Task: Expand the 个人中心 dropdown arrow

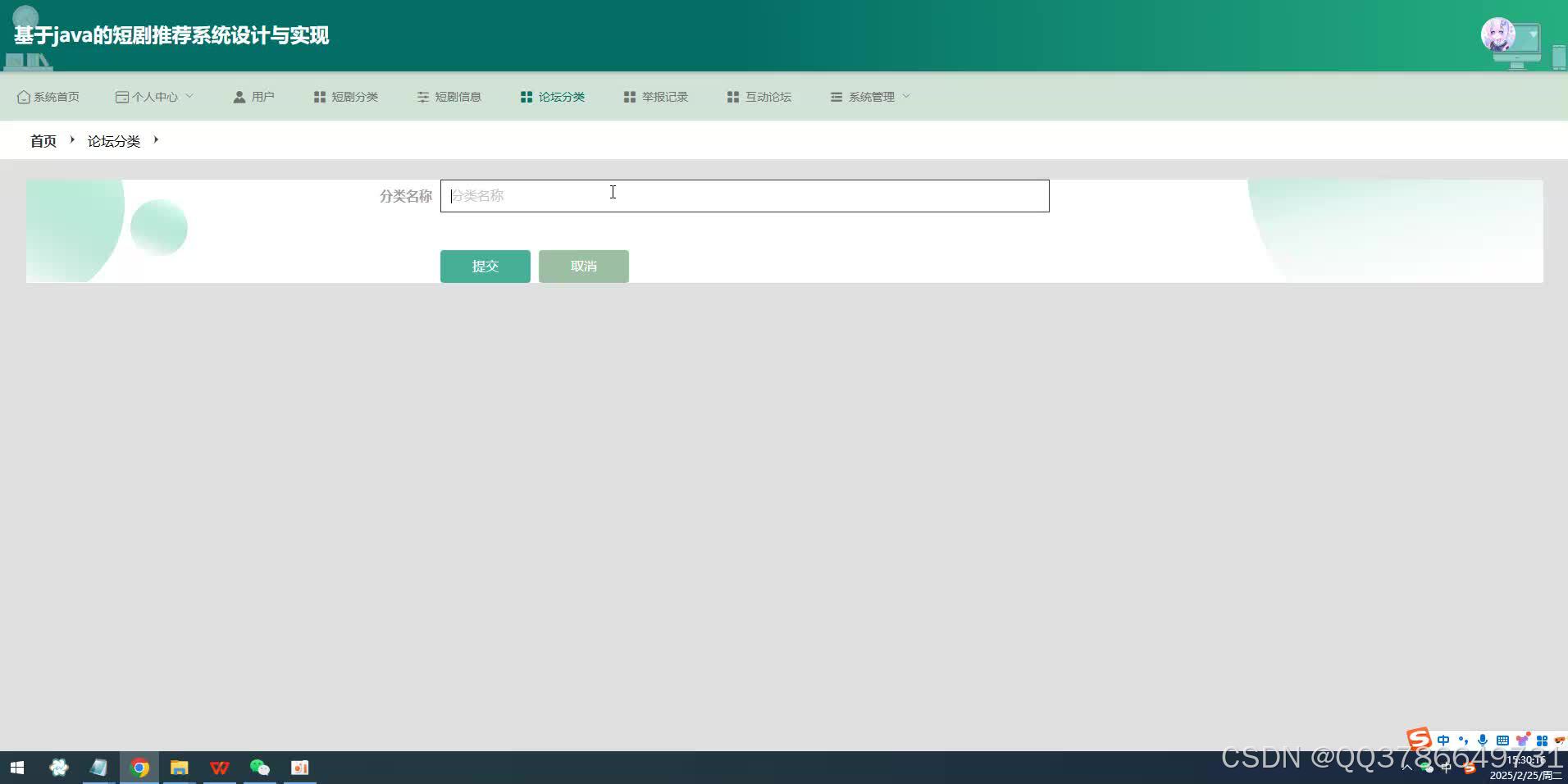Action: (x=189, y=96)
